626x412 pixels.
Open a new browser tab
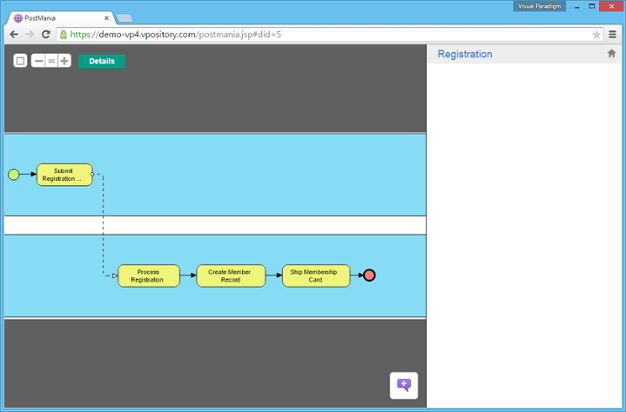[x=125, y=18]
